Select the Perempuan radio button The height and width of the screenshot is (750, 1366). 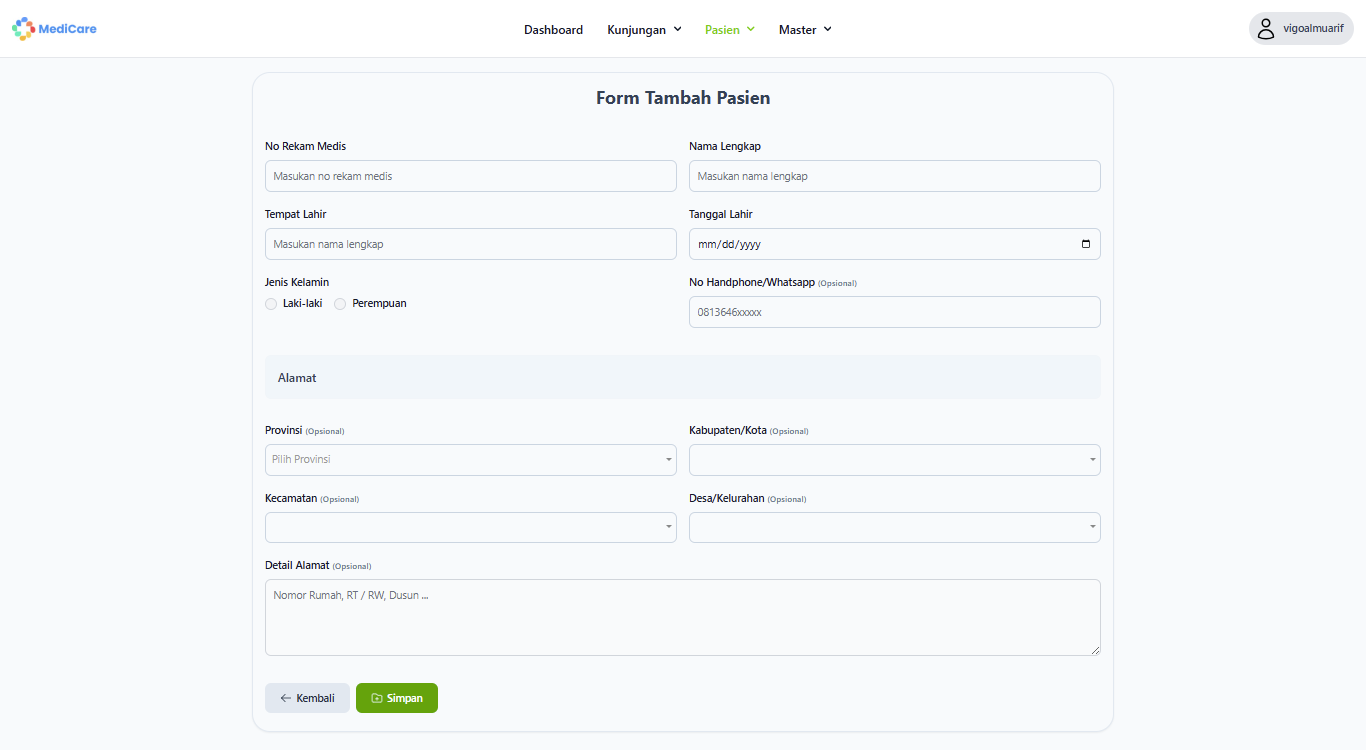[340, 304]
